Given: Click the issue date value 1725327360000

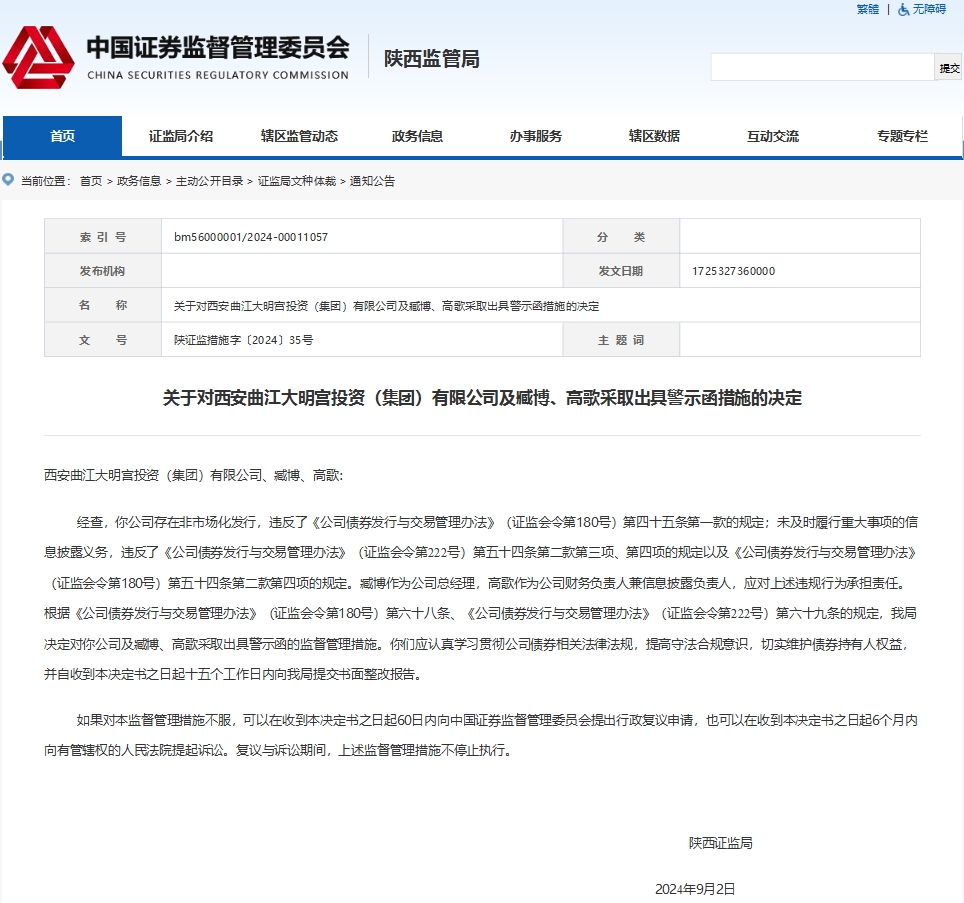Looking at the screenshot, I should pos(733,271).
